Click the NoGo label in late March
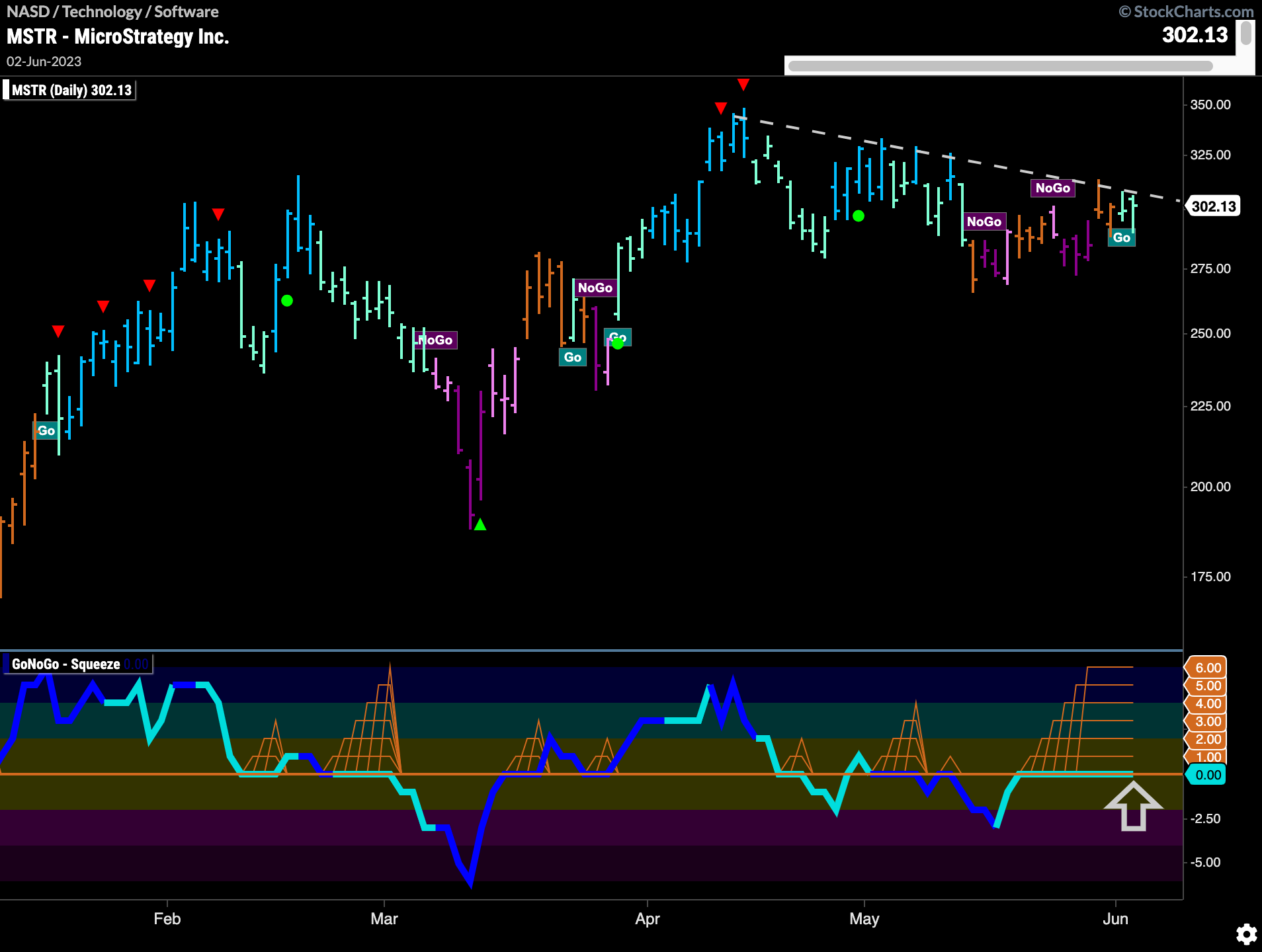 click(x=595, y=288)
